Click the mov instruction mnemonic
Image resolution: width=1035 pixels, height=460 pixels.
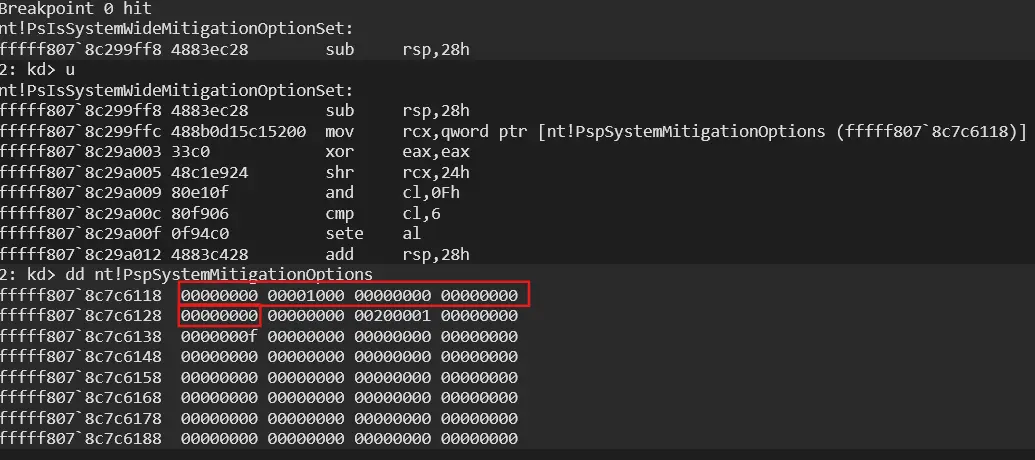338,131
